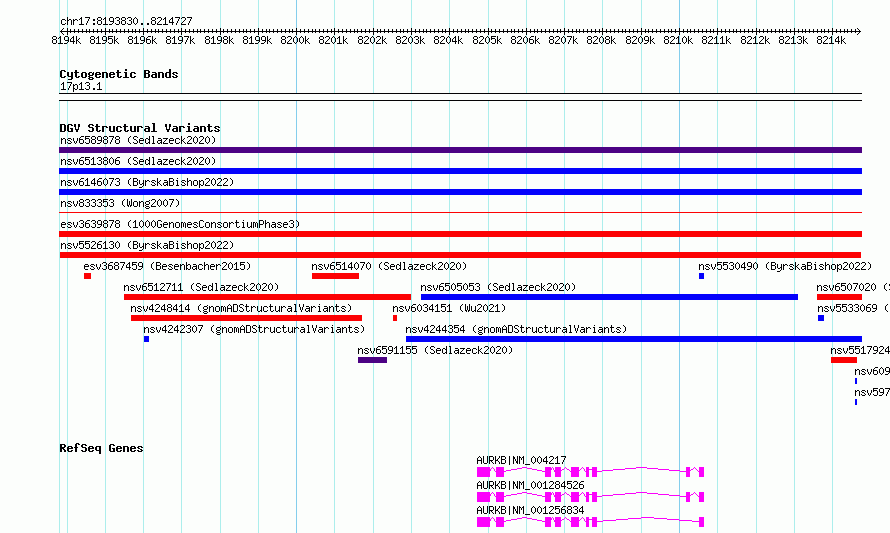
Task: Select the nsv6514070 red variant bar
Action: 335,276
